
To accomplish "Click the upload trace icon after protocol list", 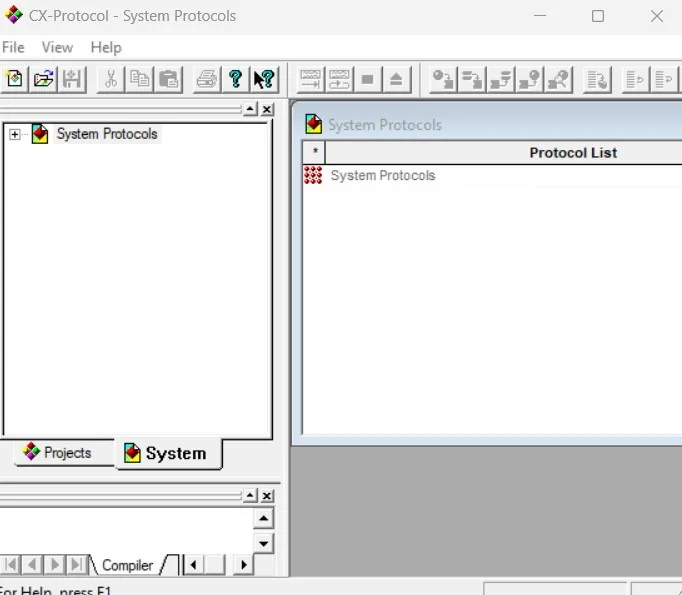I will 501,80.
